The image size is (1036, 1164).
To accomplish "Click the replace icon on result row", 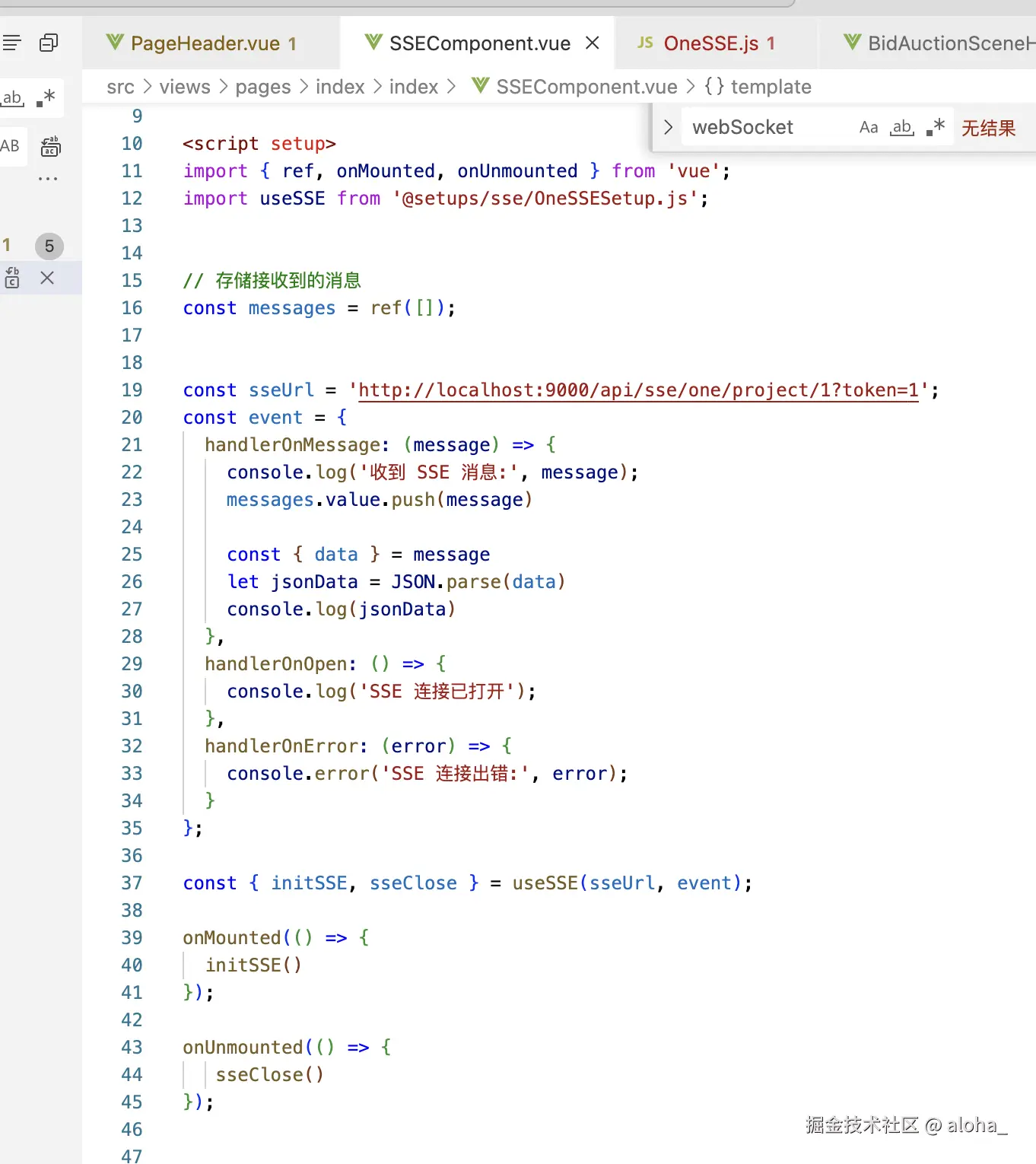I will tap(12, 278).
